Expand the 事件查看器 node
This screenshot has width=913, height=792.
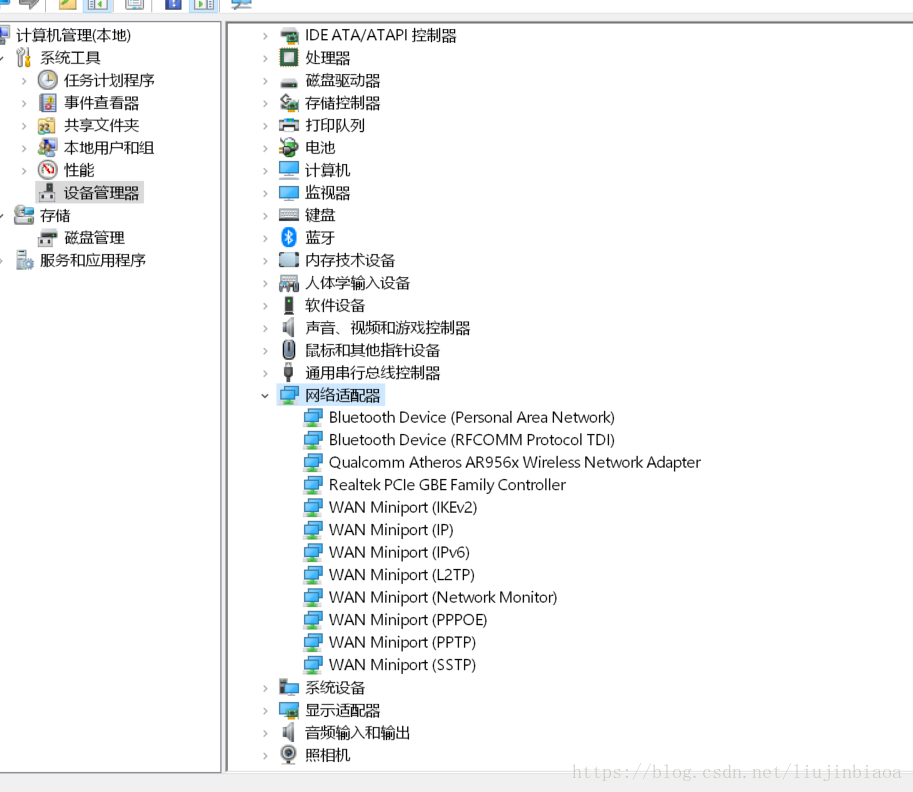24,104
